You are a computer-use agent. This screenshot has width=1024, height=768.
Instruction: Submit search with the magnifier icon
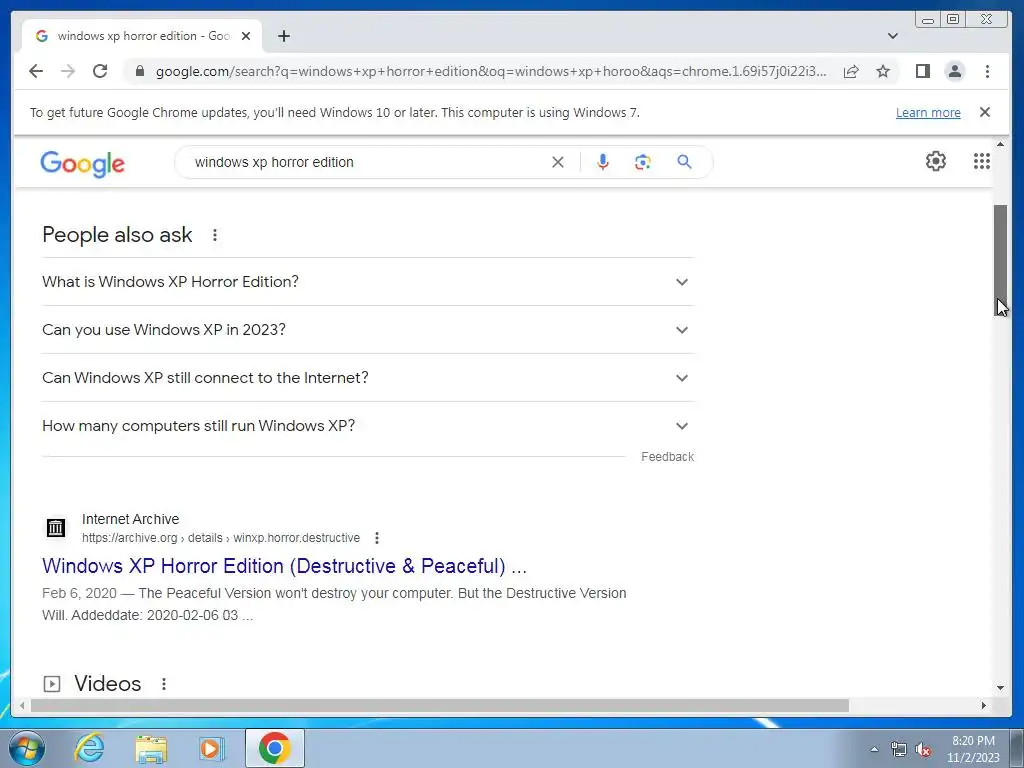[684, 162]
